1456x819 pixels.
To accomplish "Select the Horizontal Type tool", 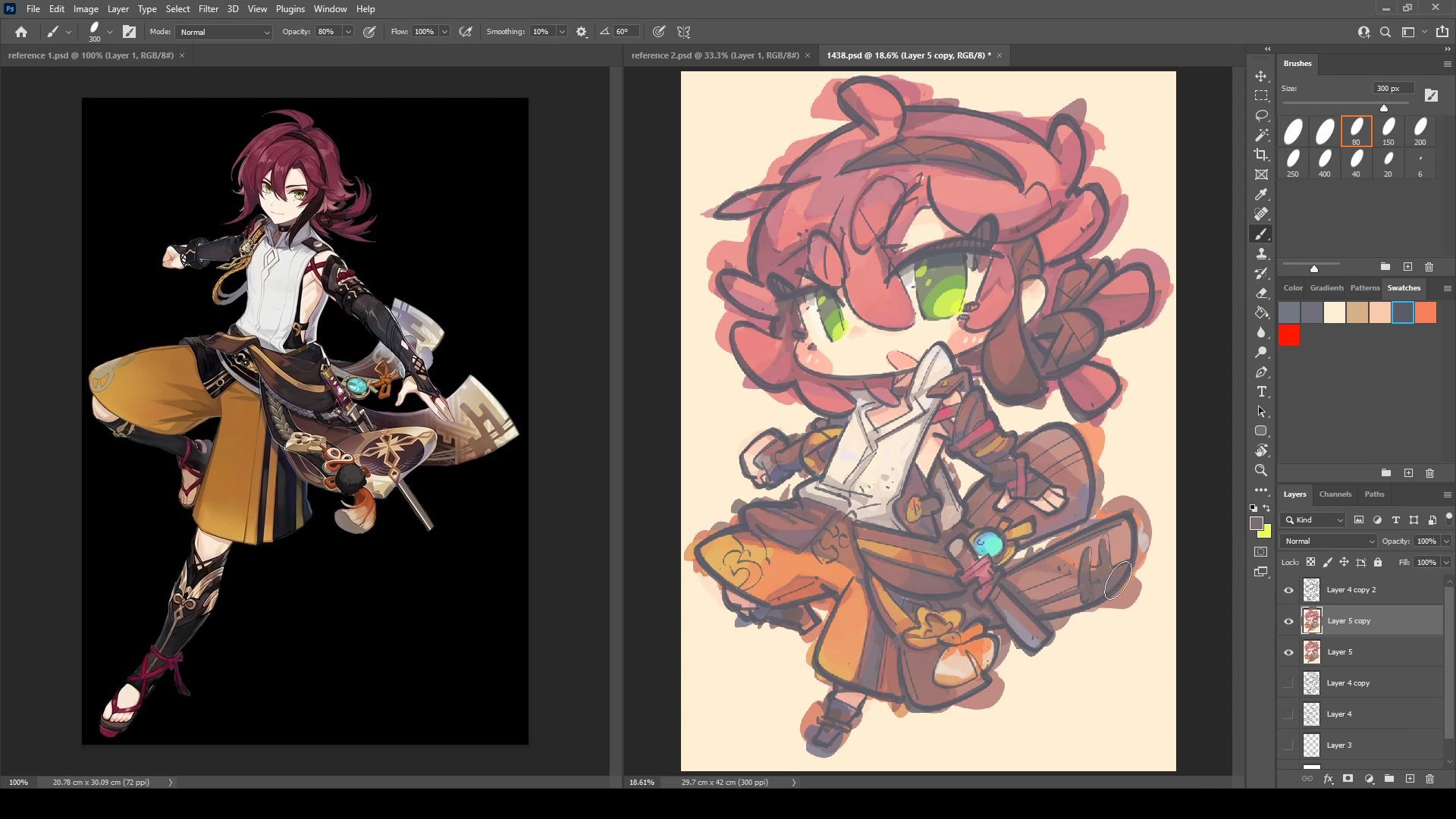I will [1261, 392].
